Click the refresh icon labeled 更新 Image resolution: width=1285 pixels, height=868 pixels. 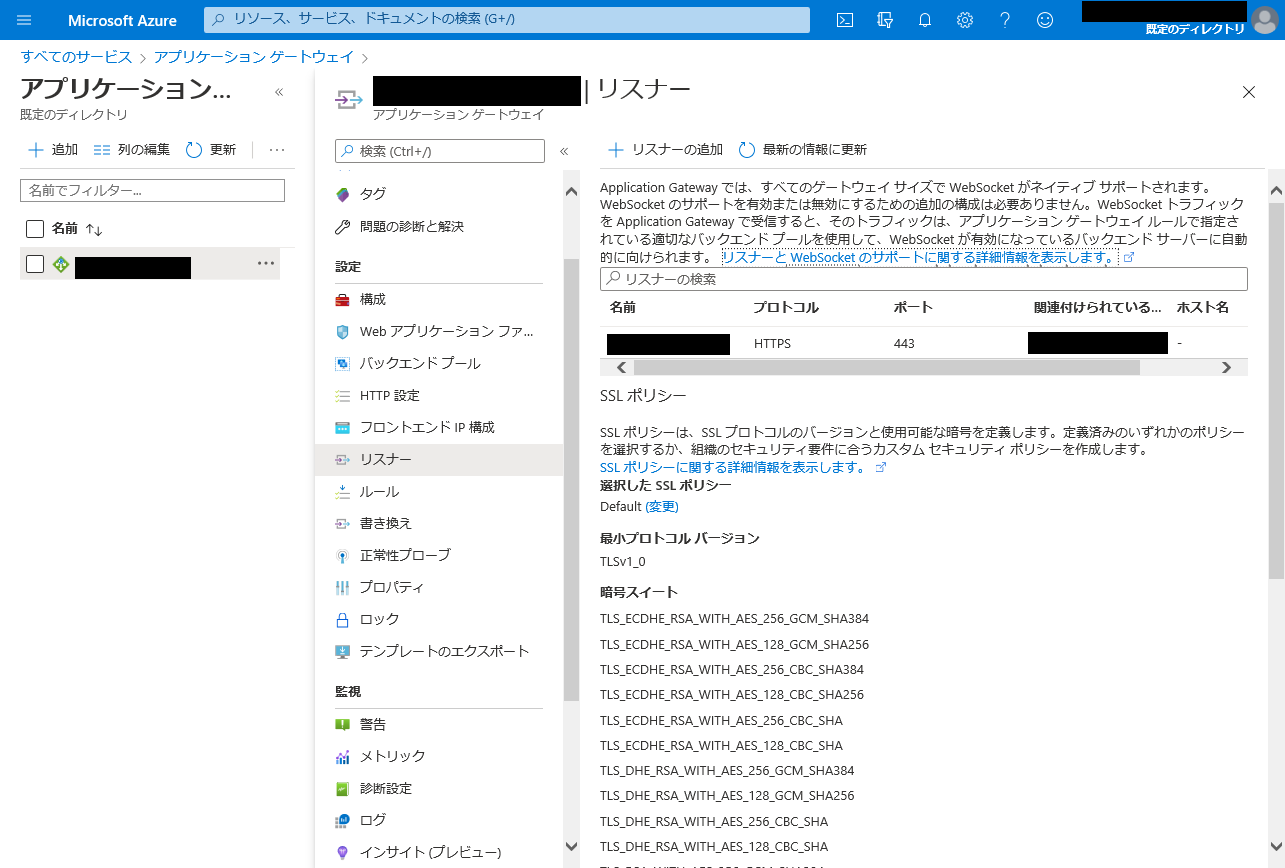[x=211, y=150]
